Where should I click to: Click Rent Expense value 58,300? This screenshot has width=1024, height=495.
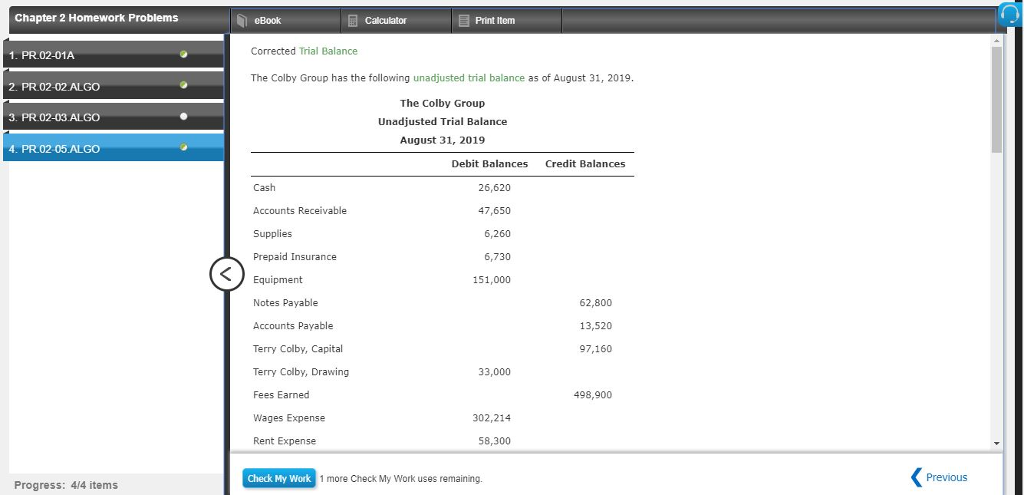point(494,441)
